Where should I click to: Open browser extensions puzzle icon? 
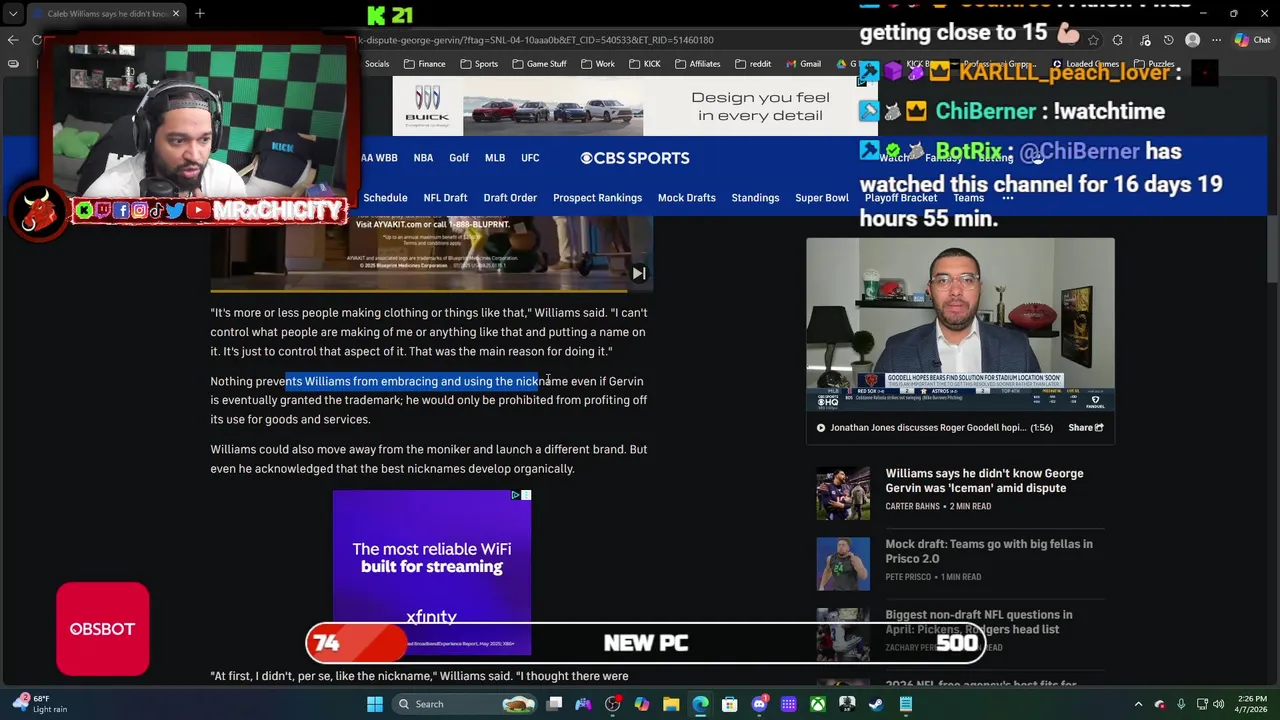[1118, 40]
